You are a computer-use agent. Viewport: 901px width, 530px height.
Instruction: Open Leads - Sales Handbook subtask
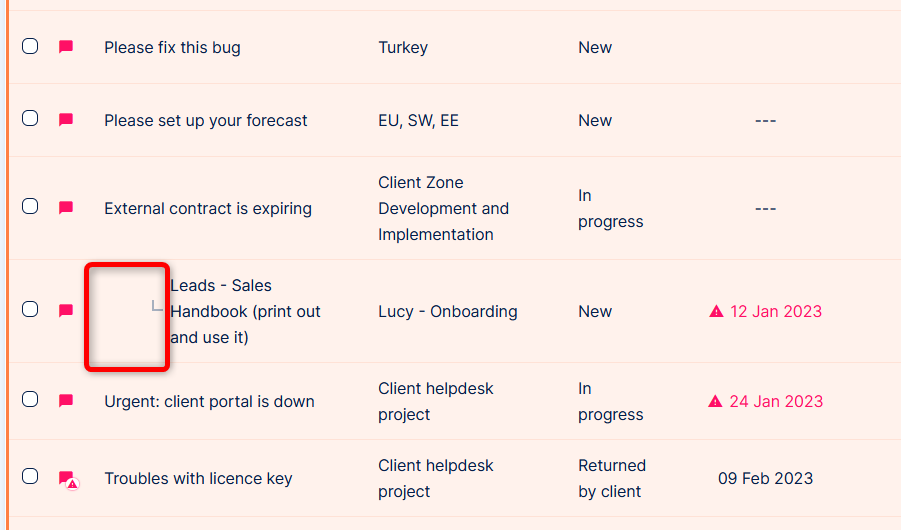pos(245,311)
